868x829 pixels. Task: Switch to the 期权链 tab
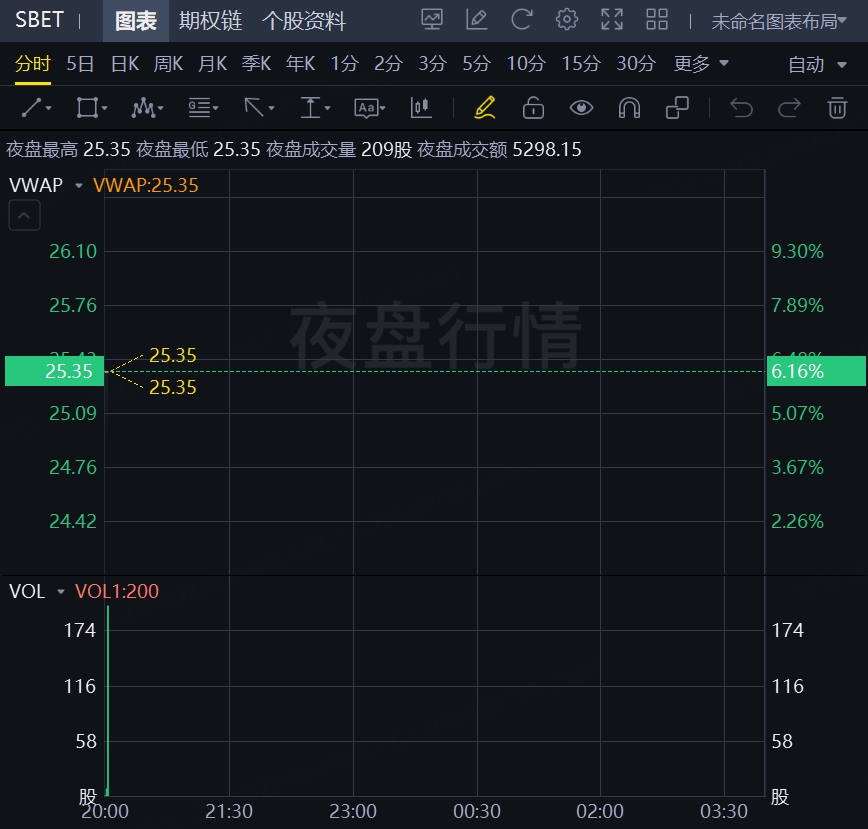point(210,21)
